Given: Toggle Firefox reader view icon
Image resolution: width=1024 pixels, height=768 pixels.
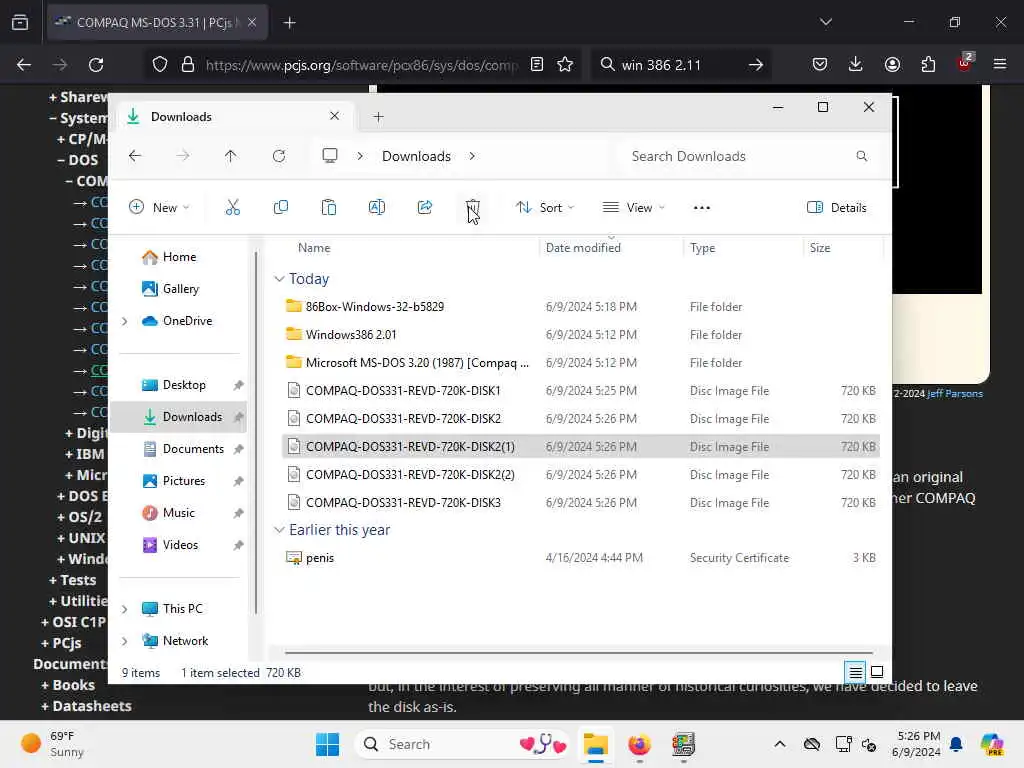Looking at the screenshot, I should tap(537, 65).
